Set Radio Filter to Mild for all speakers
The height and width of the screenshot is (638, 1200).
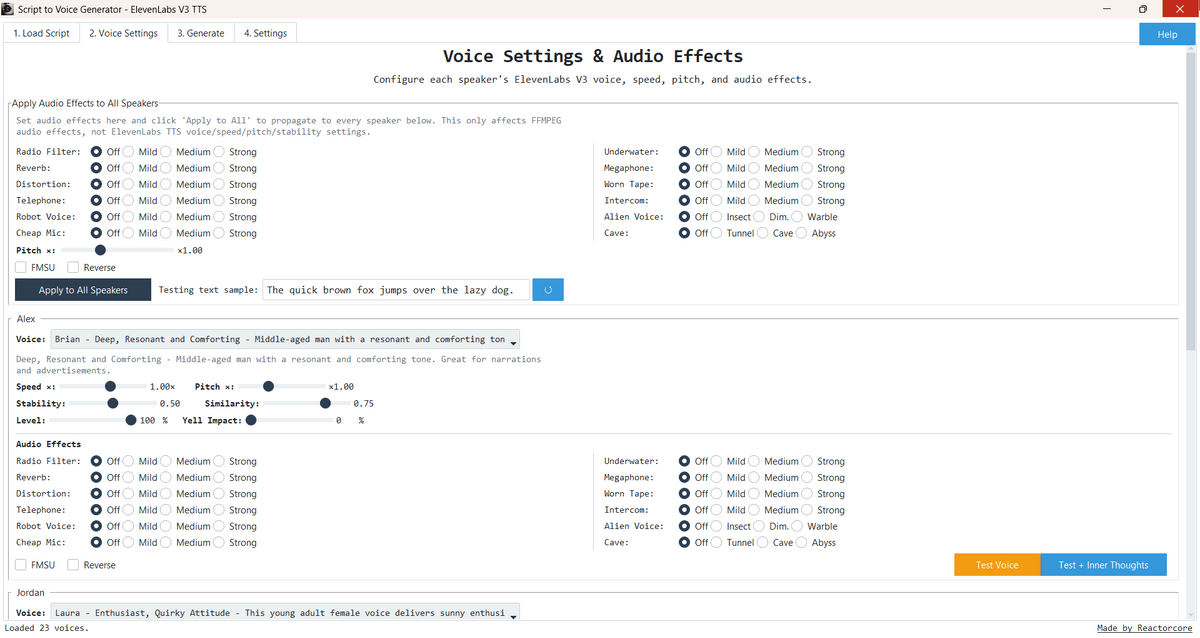click(x=129, y=152)
